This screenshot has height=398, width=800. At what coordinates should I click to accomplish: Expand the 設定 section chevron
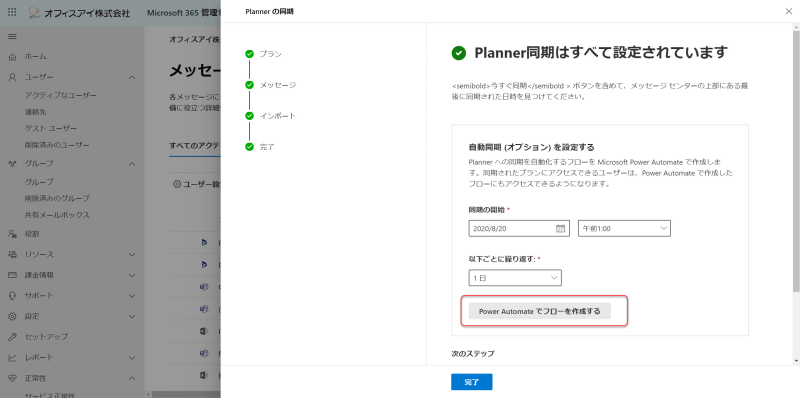pos(132,316)
